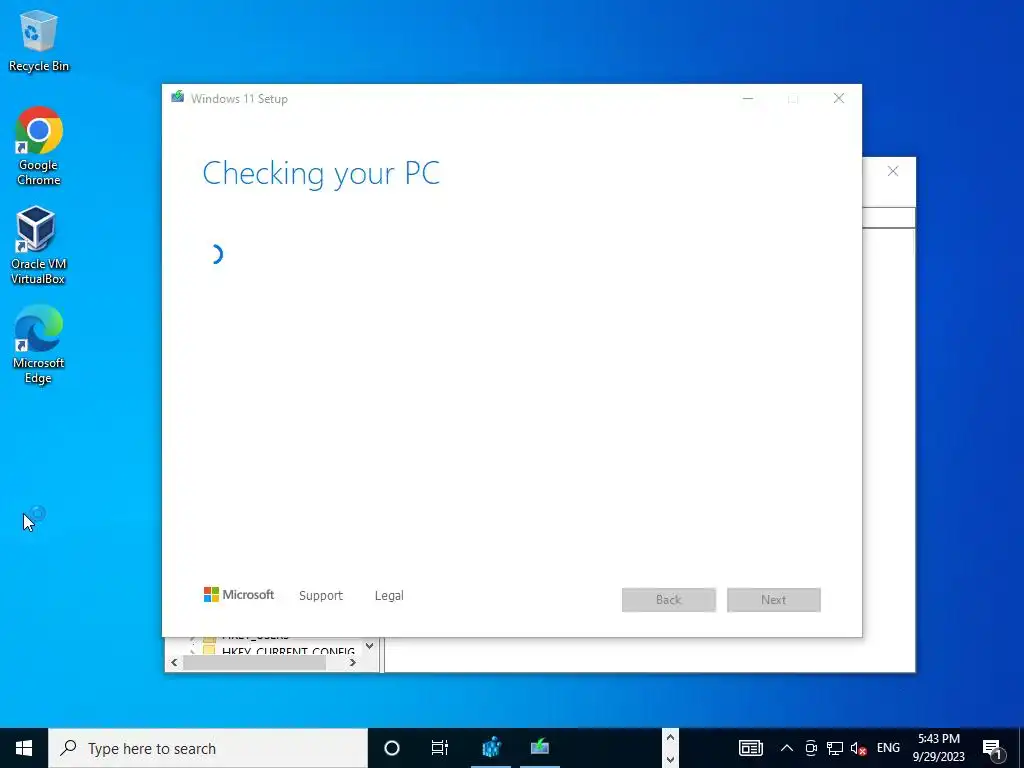Open the Windows Start menu
The height and width of the screenshot is (768, 1024).
coord(24,748)
